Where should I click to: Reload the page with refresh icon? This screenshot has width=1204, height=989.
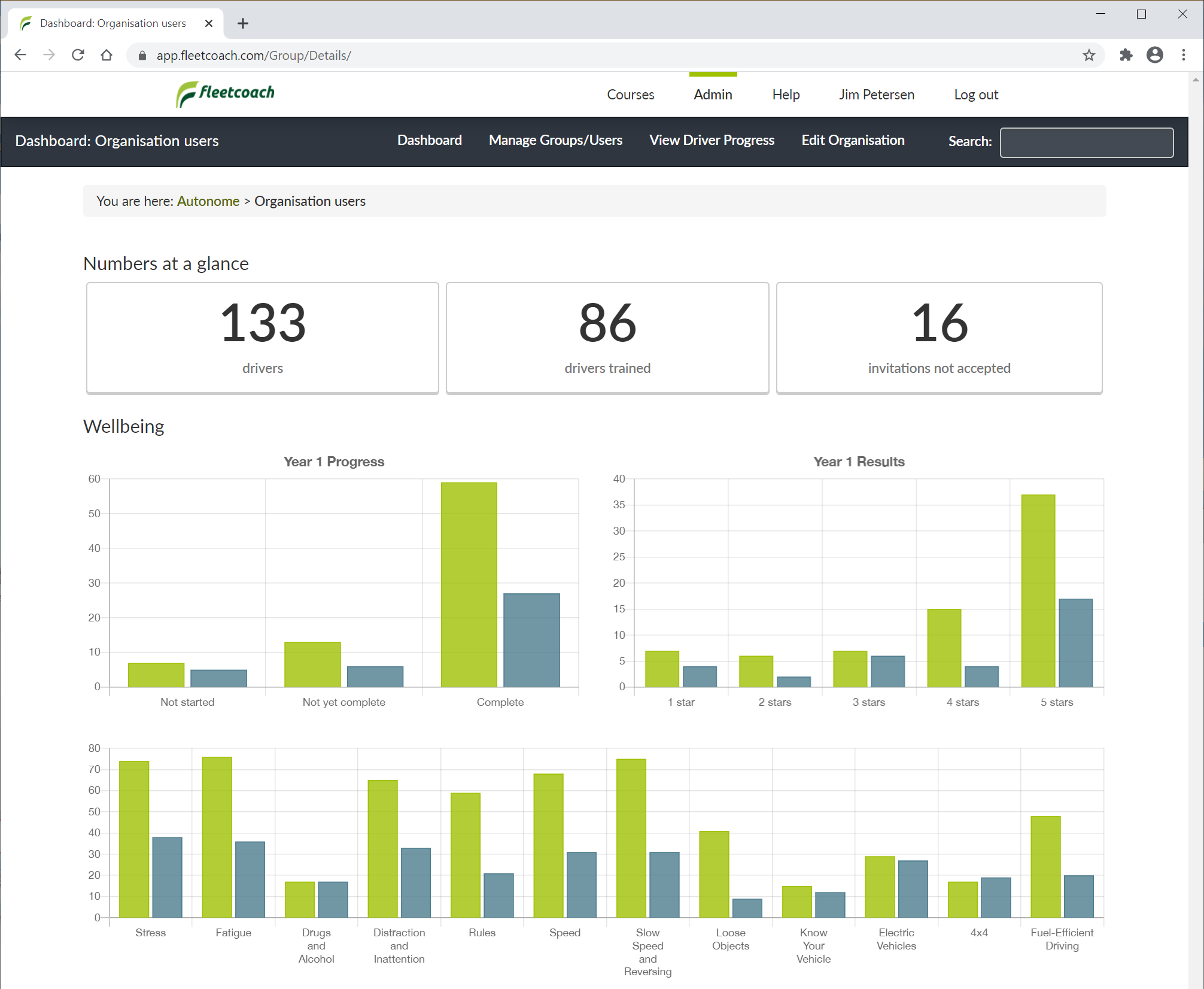click(78, 55)
